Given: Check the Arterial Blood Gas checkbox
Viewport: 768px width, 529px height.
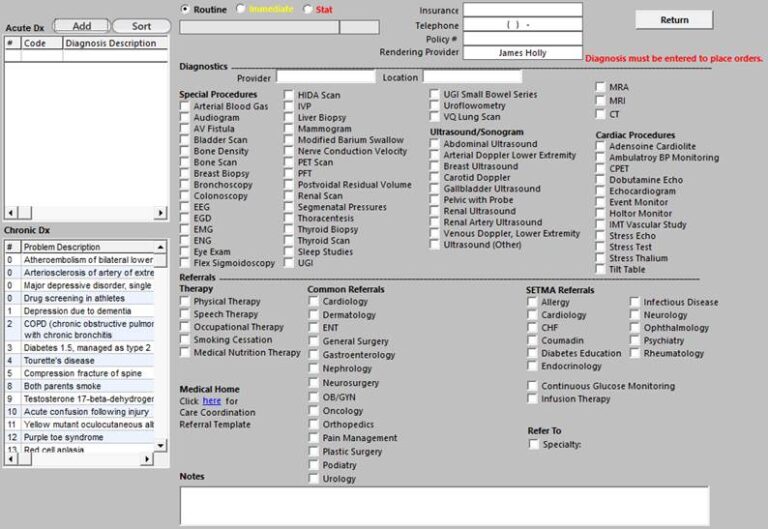Looking at the screenshot, I should [185, 106].
